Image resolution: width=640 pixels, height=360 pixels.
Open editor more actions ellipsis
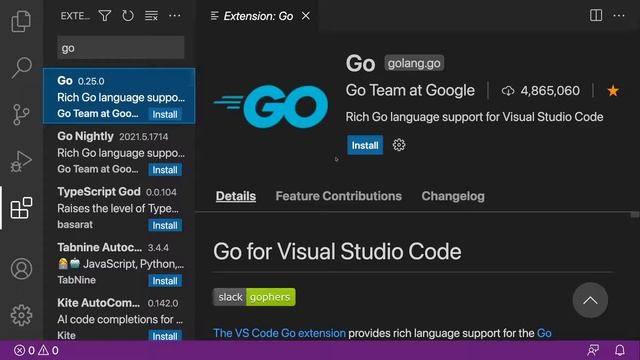tap(619, 16)
